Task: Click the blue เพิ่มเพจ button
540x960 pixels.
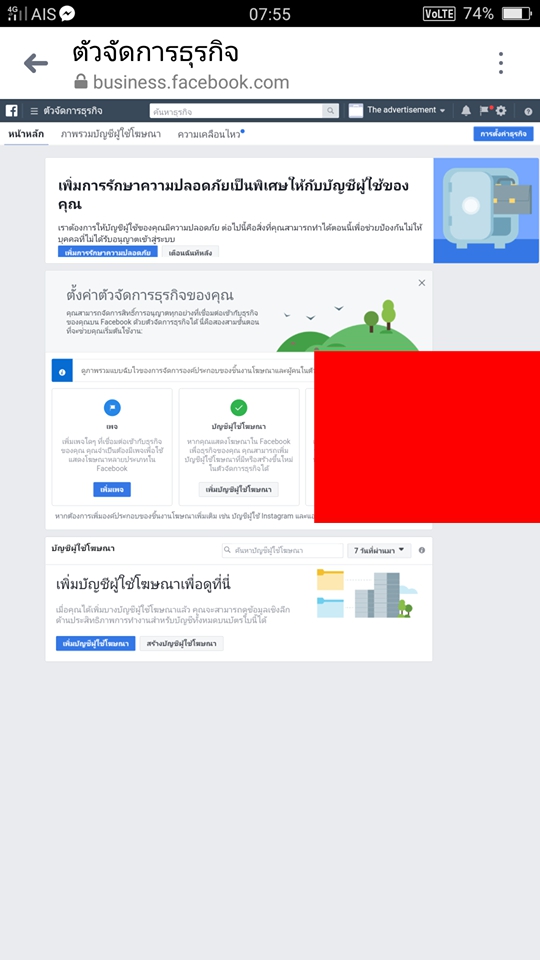Action: coord(112,489)
